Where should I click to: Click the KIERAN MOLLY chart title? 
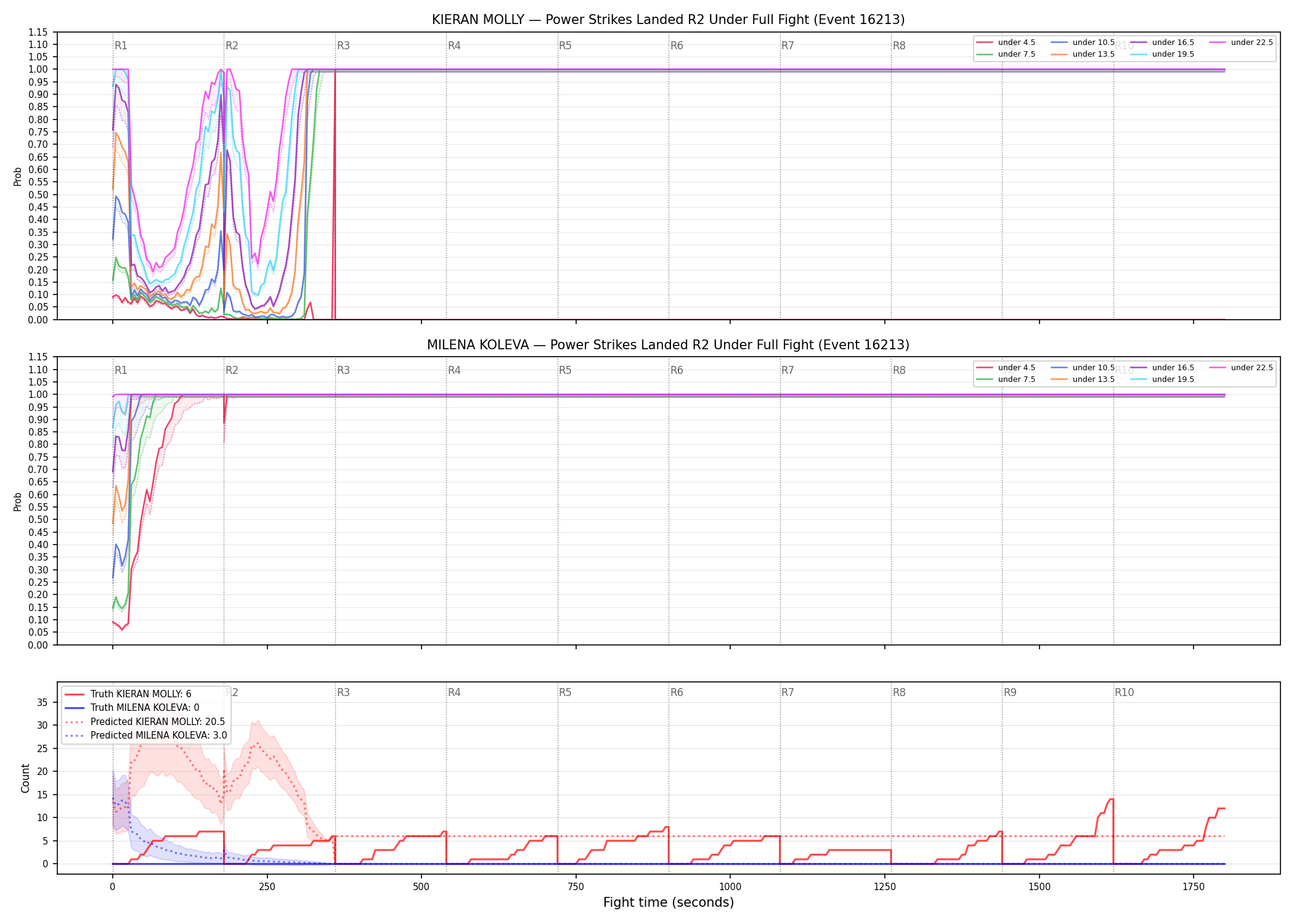click(x=669, y=20)
